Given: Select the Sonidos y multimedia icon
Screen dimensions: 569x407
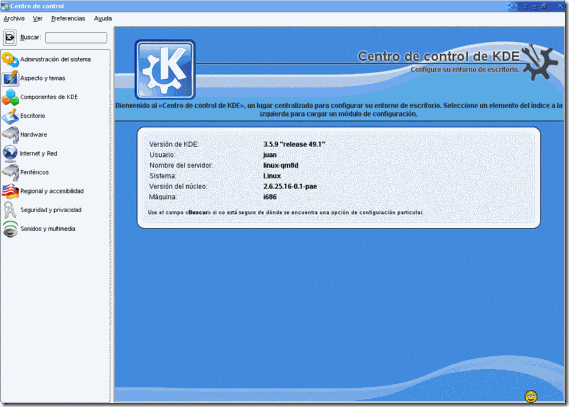Looking at the screenshot, I should click(x=10, y=229).
